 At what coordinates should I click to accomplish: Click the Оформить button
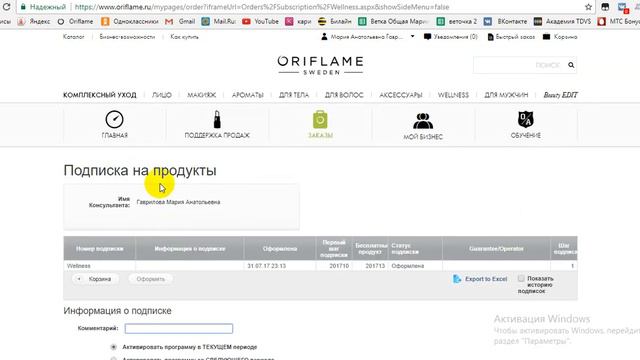(151, 279)
